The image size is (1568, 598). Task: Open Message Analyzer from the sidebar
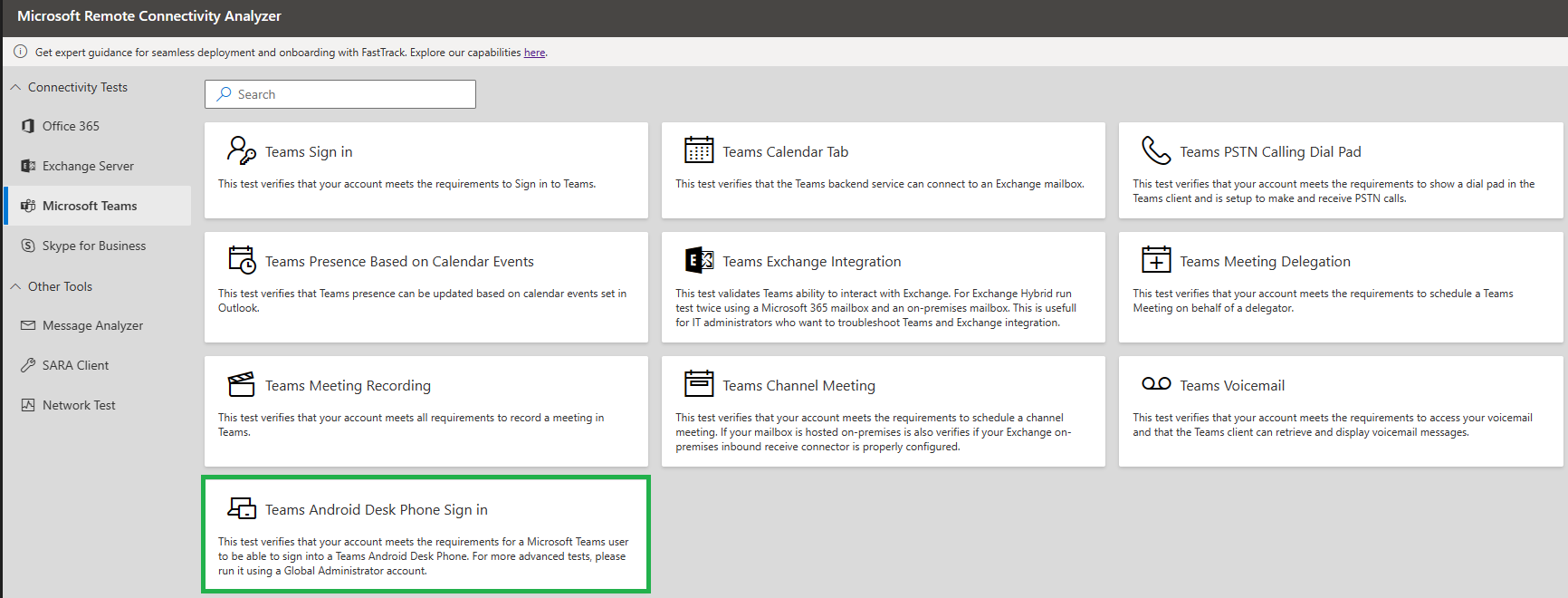98,325
